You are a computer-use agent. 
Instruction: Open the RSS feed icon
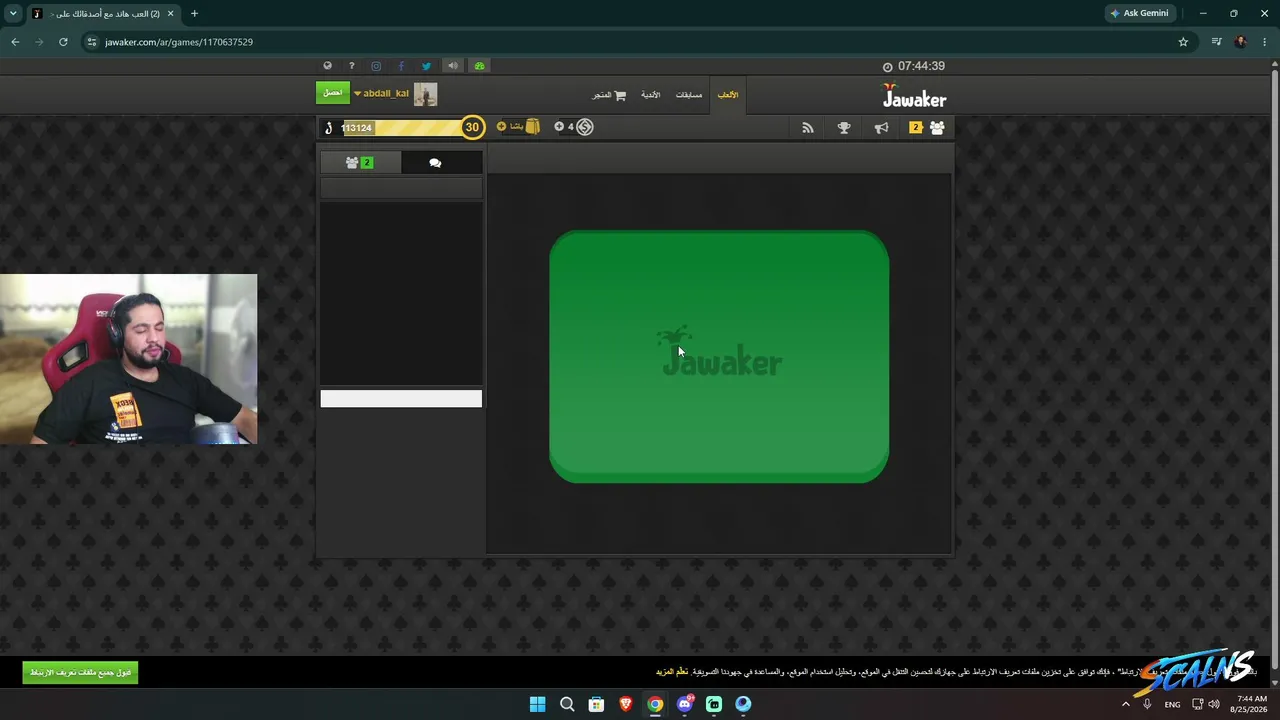point(808,128)
